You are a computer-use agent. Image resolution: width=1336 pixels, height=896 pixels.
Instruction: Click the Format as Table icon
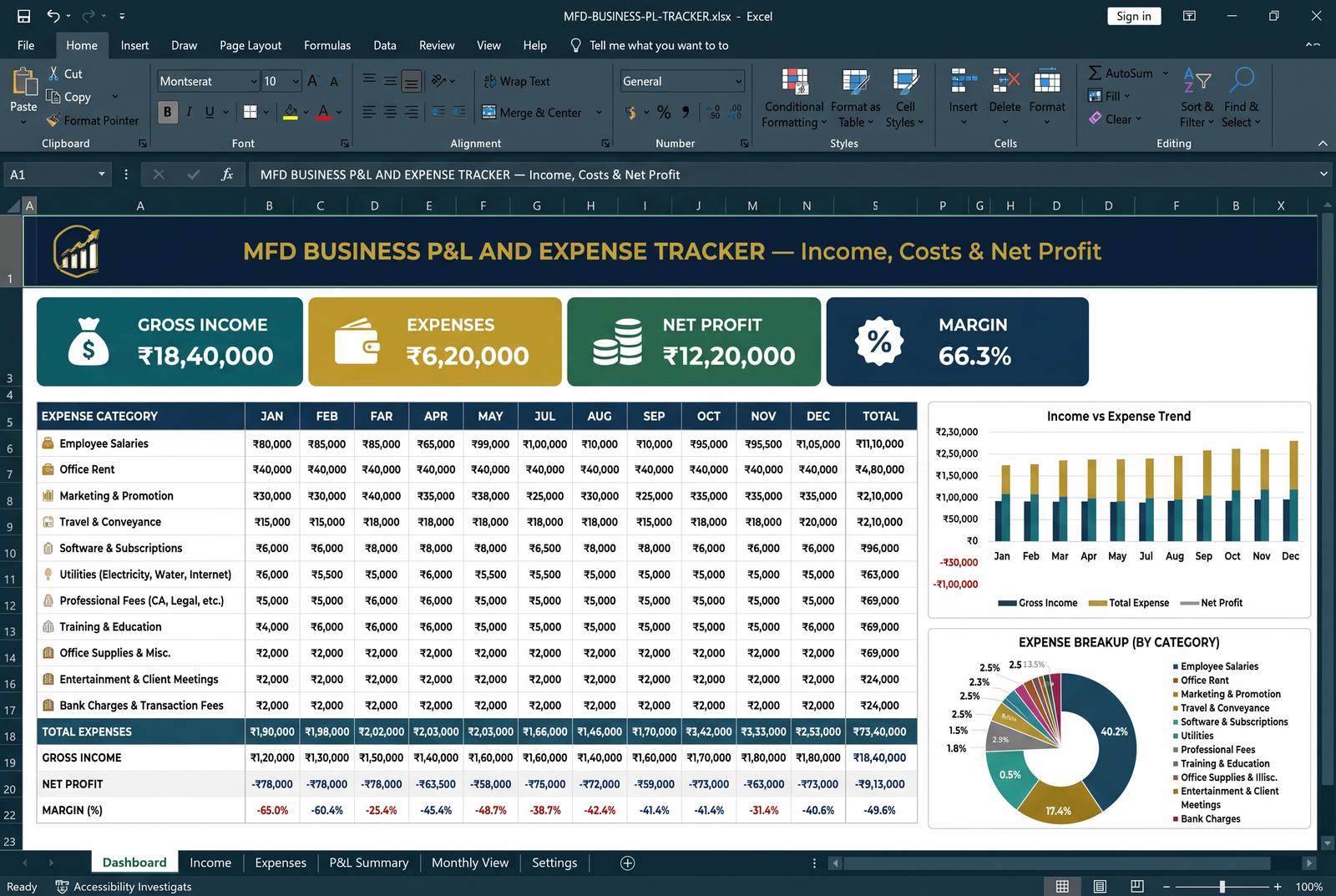coord(856,82)
